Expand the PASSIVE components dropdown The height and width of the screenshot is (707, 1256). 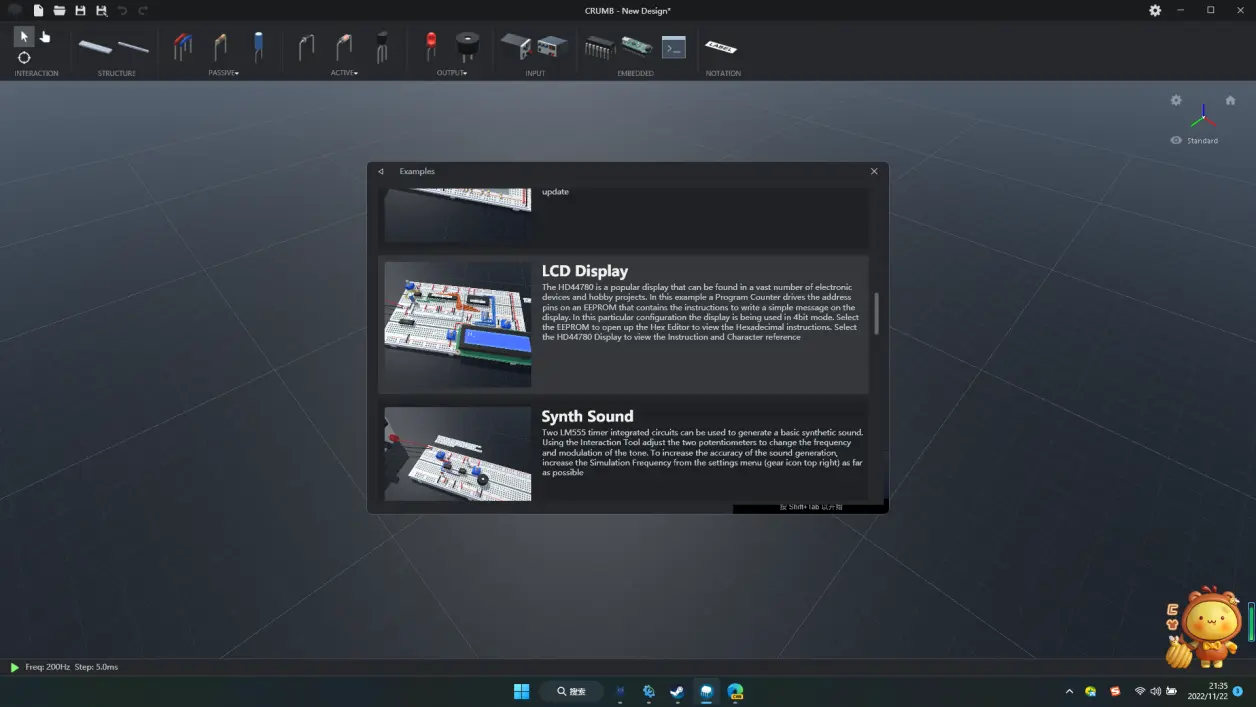coord(223,73)
